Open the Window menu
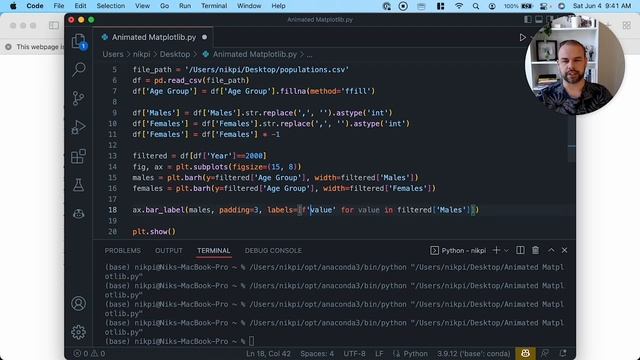Viewport: 640px width, 360px height. (x=249, y=6)
